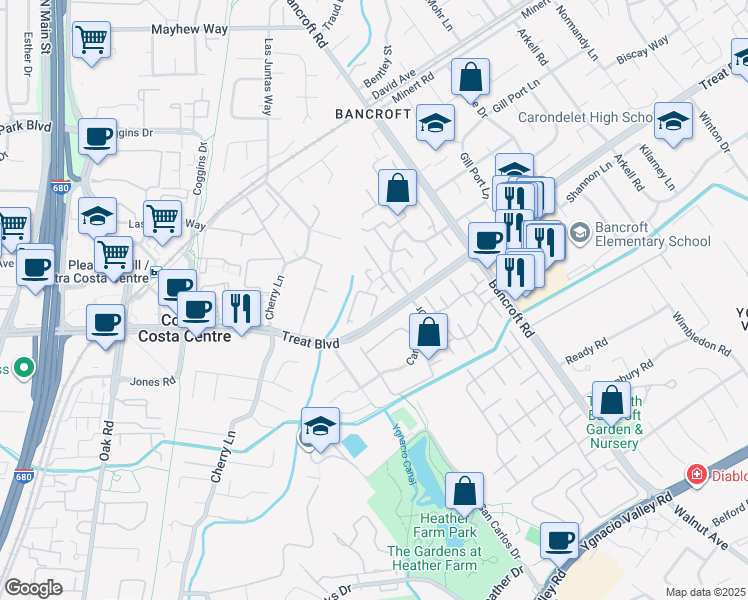748x600 pixels.
Task: Click the lower Interstate 680 shield near Oak Rd
Action: click(24, 476)
